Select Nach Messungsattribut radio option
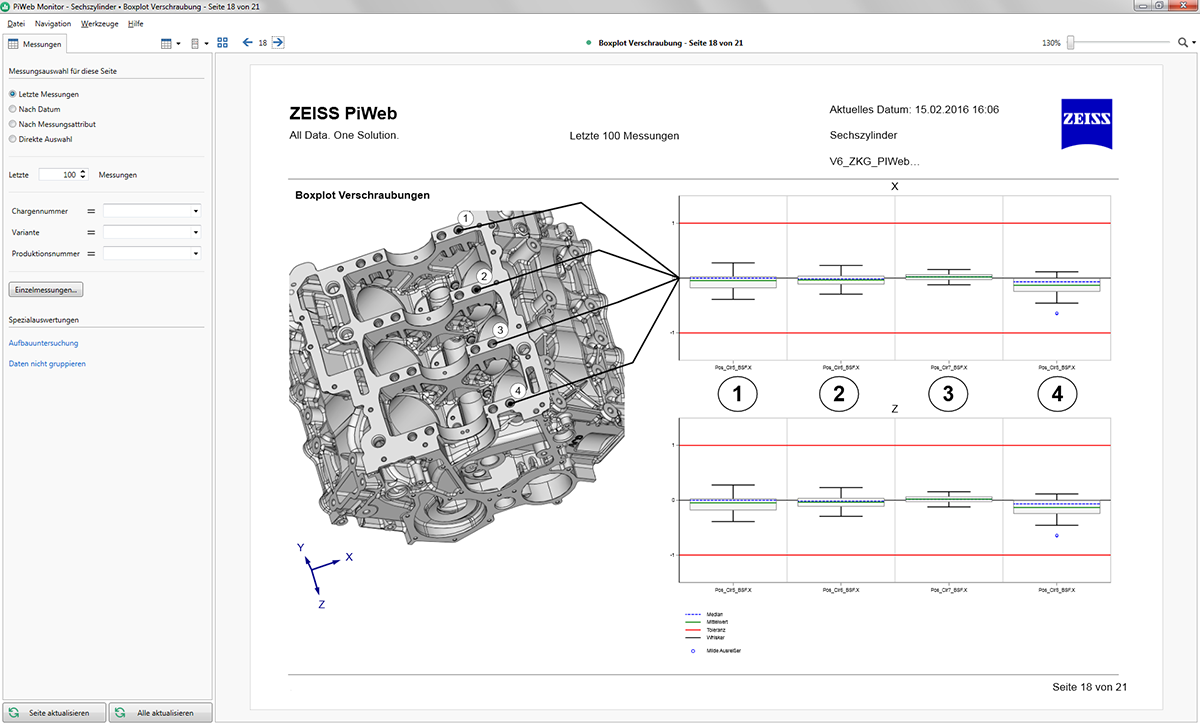The image size is (1200, 725). 52,124
